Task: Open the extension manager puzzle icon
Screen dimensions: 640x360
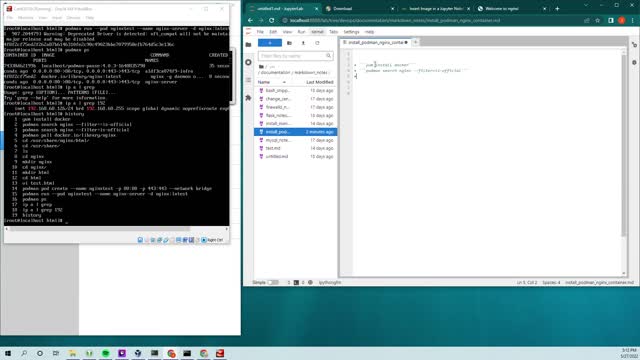Action: 248,98
